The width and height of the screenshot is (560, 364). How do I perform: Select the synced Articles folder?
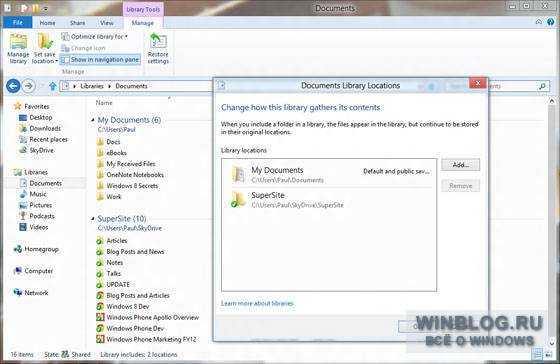tap(112, 241)
